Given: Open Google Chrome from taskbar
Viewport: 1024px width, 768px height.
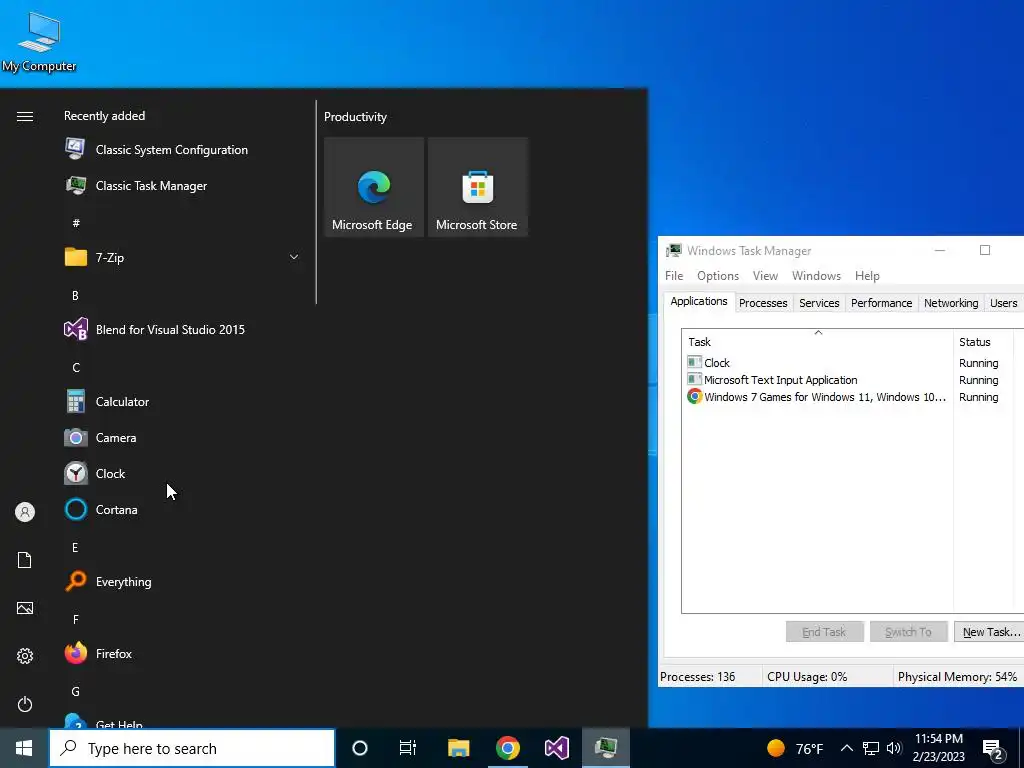Looking at the screenshot, I should pyautogui.click(x=507, y=748).
